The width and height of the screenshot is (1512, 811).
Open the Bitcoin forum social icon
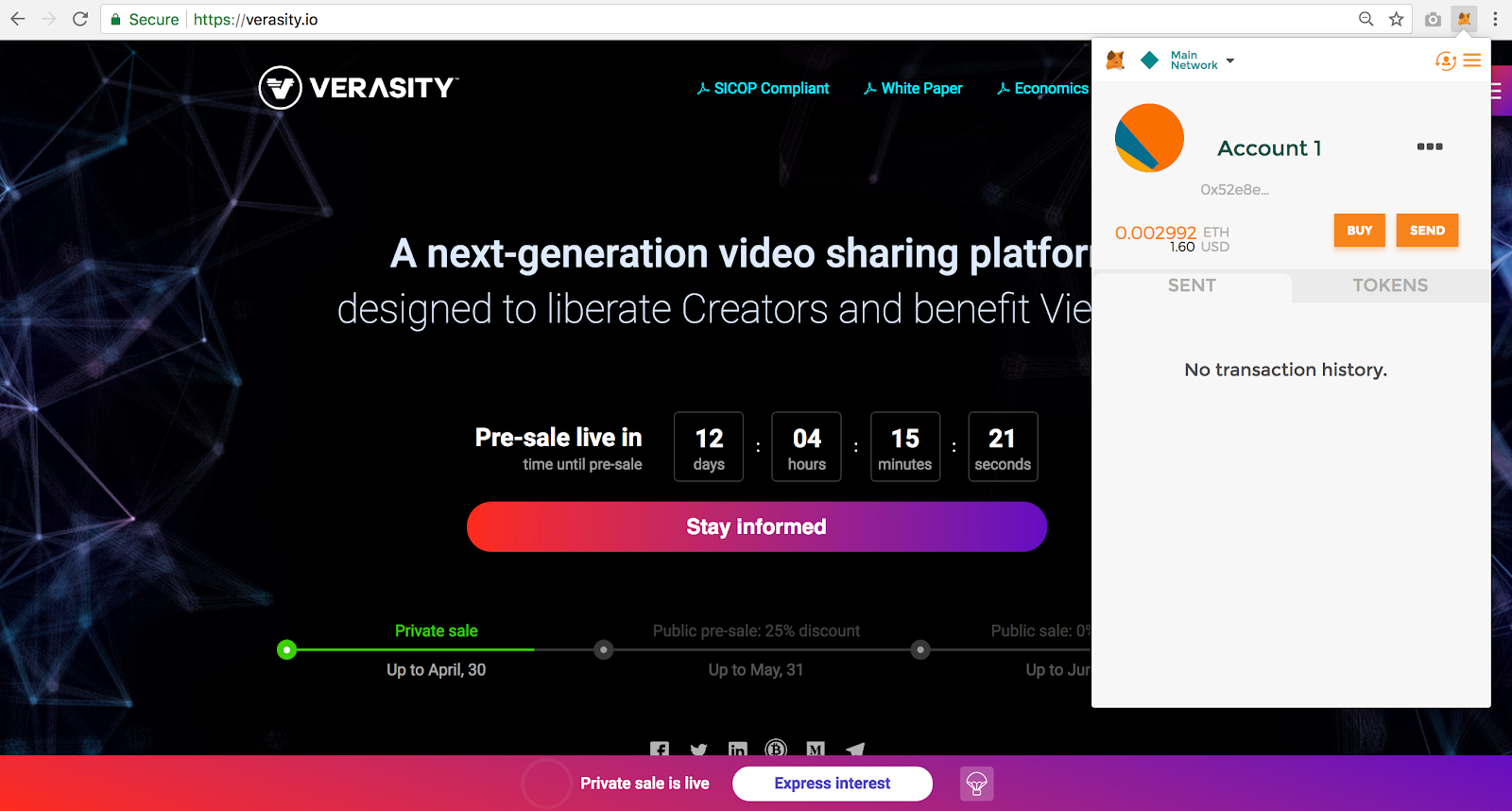coord(776,749)
